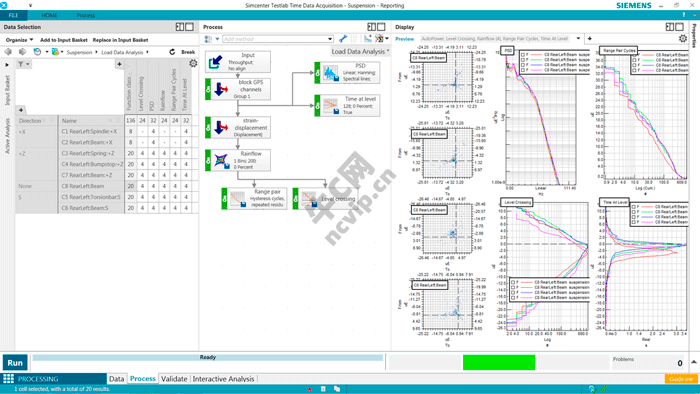Toggle the first PSD legend checkbox
This screenshot has width=700, height=394.
[x=523, y=55]
